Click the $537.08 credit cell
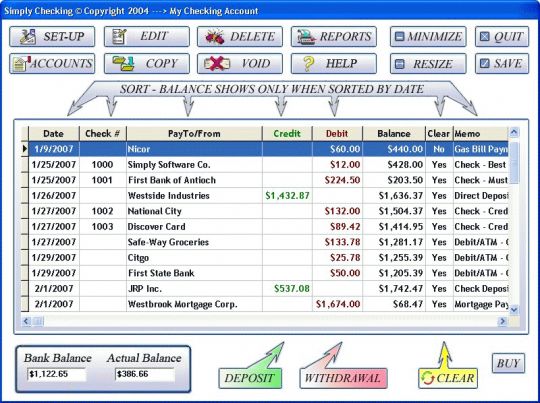 pos(287,289)
